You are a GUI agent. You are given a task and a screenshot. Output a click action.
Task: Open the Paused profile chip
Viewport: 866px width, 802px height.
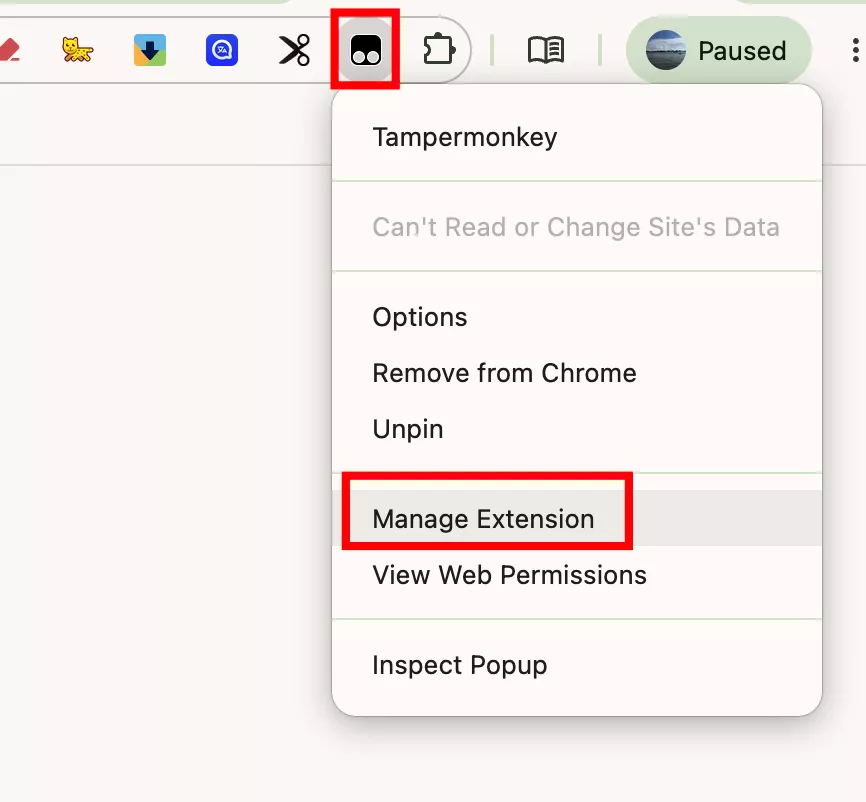coord(719,50)
